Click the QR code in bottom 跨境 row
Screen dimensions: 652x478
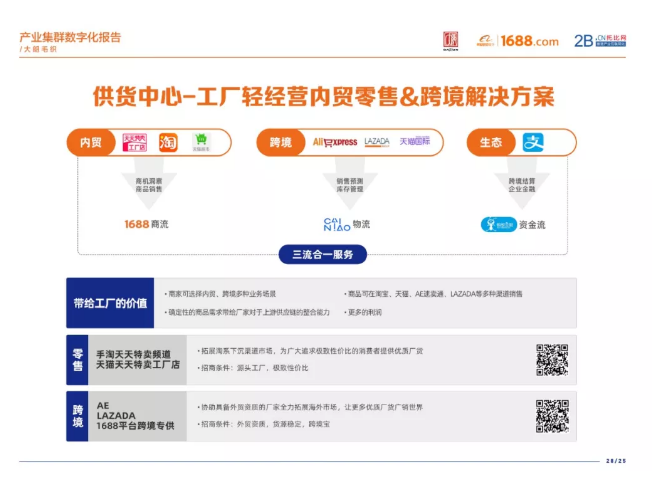coord(552,415)
